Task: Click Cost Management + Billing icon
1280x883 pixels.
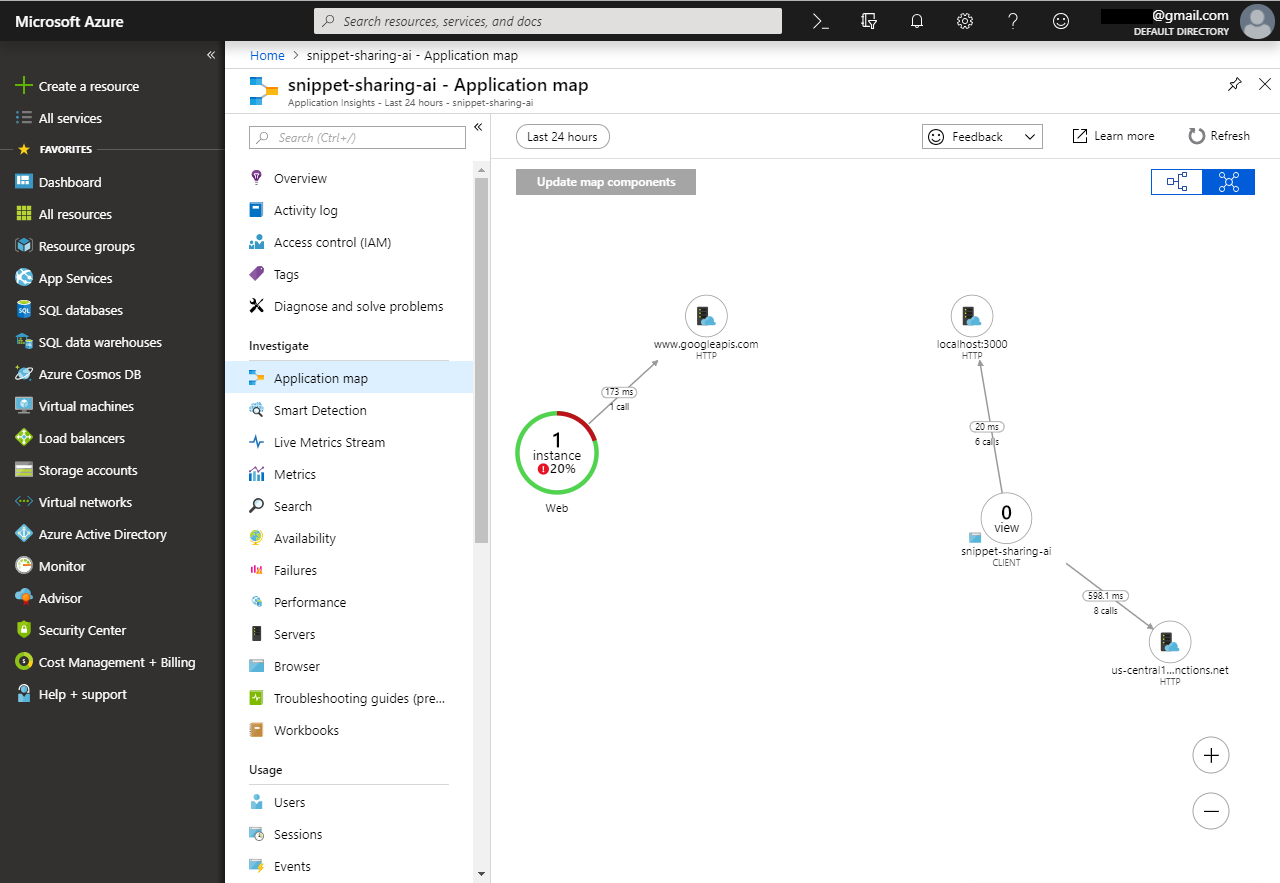Action: [x=24, y=662]
